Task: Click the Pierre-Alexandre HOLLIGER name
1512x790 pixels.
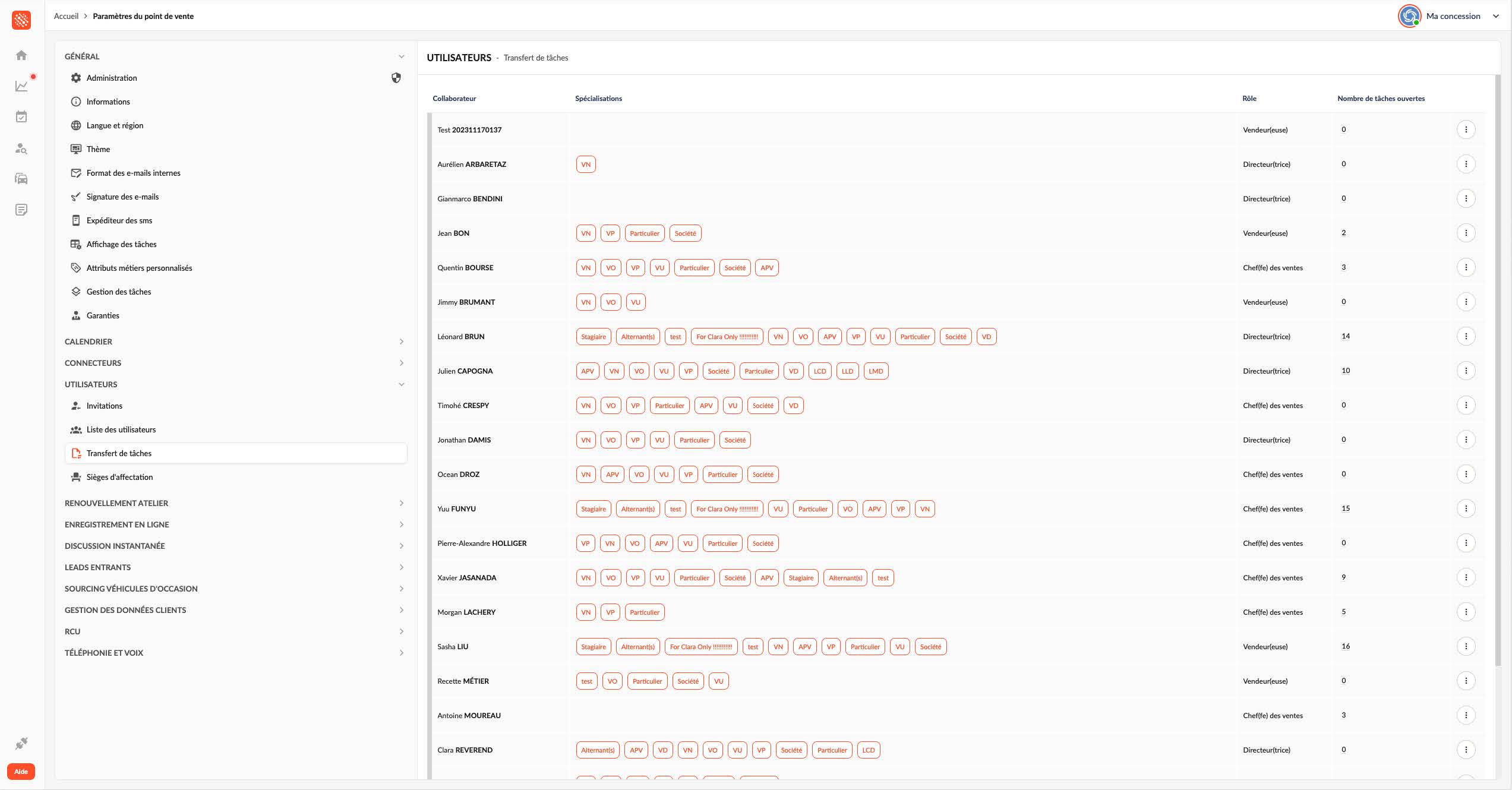Action: [x=482, y=543]
